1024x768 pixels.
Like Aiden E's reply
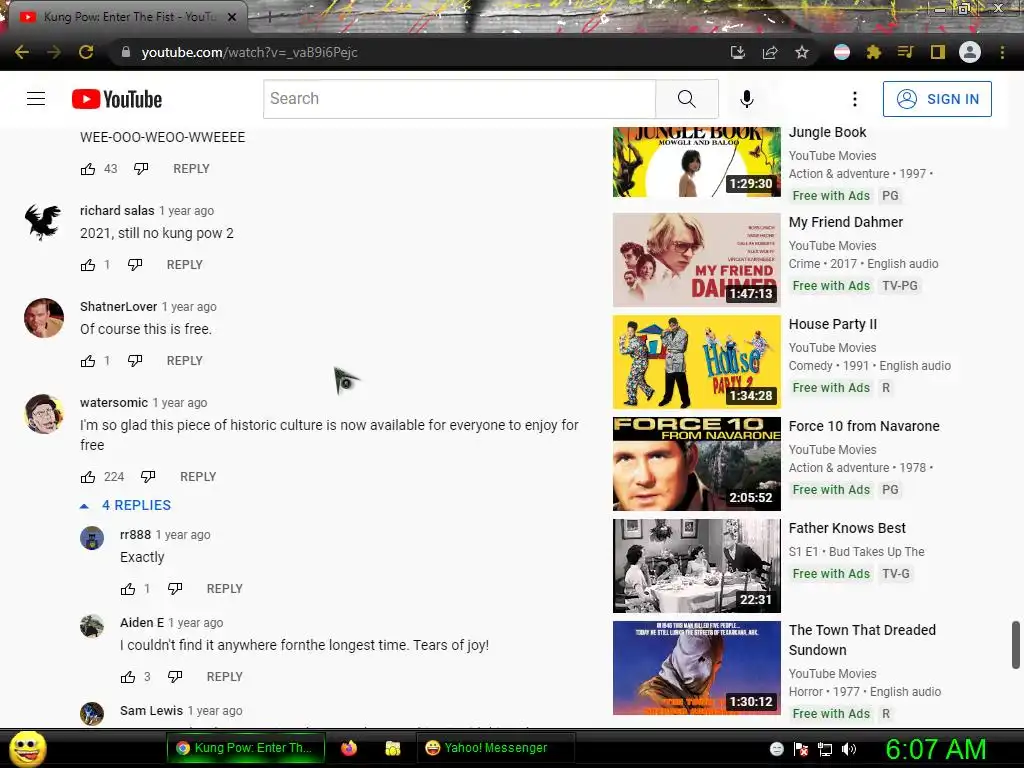point(128,677)
